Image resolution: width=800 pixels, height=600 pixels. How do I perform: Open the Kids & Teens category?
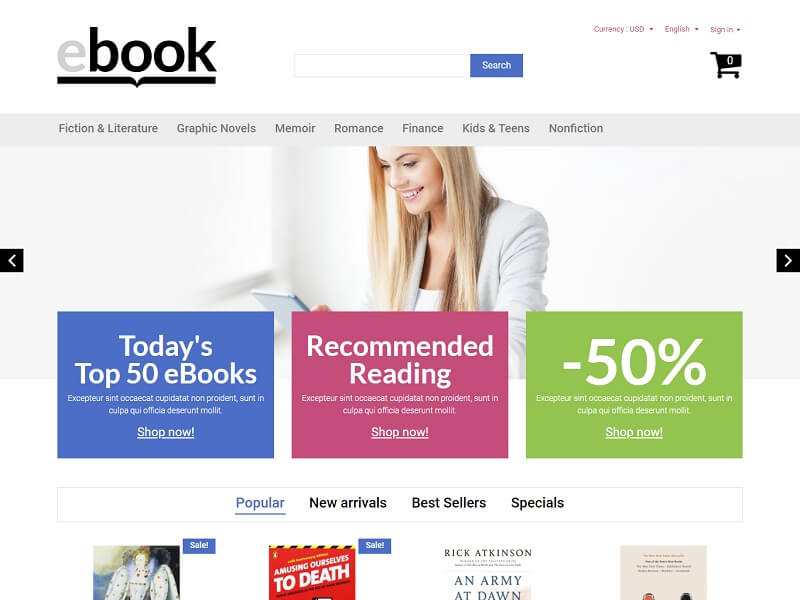(x=496, y=129)
